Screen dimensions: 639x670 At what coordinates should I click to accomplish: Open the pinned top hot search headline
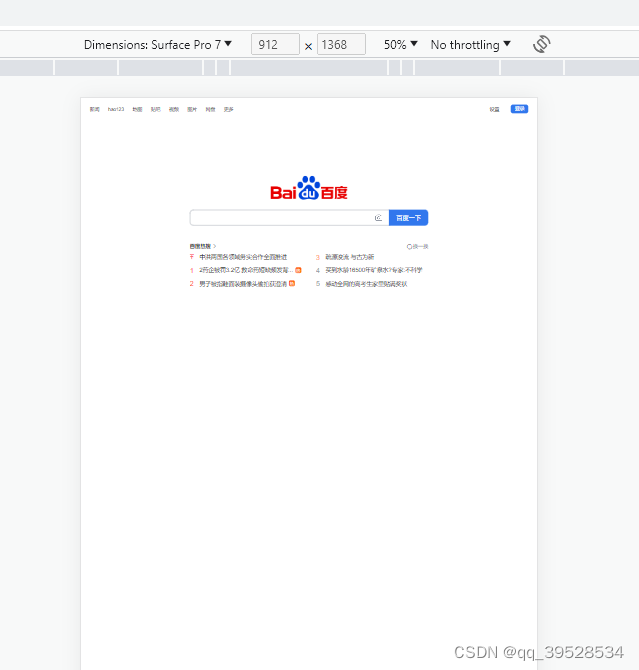[243, 257]
